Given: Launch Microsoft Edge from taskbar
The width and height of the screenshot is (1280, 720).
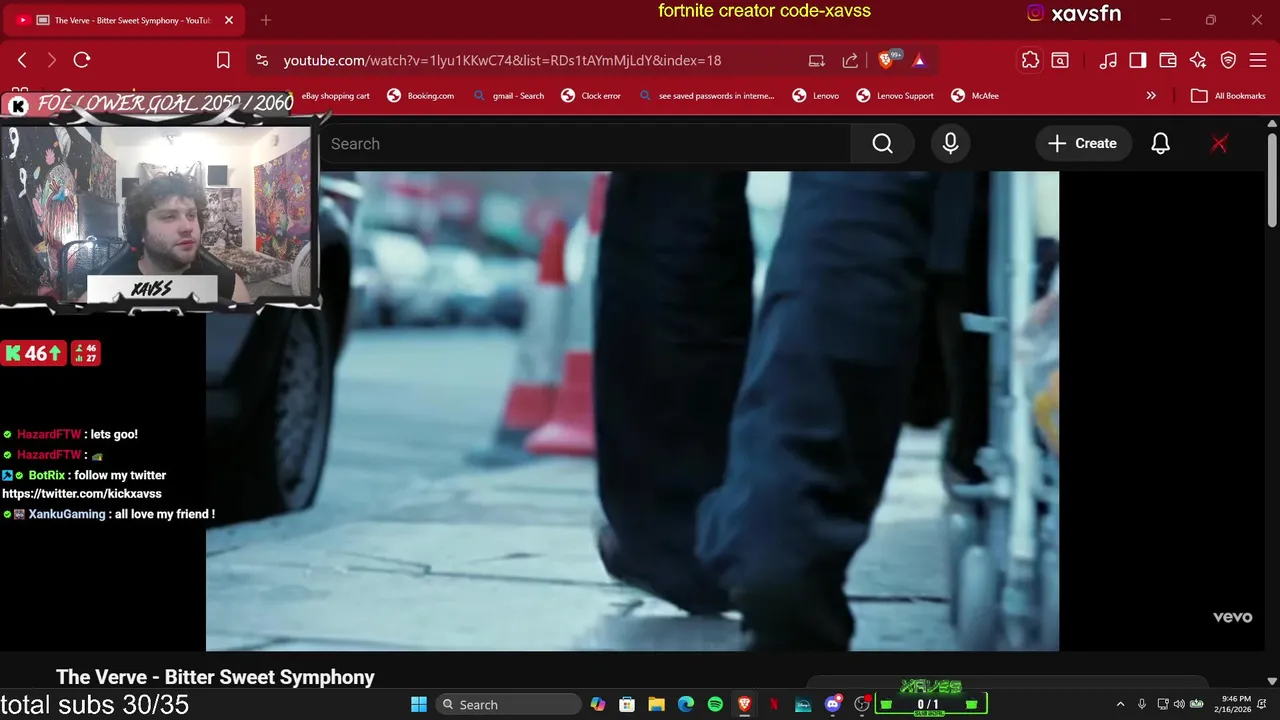Looking at the screenshot, I should 686,704.
